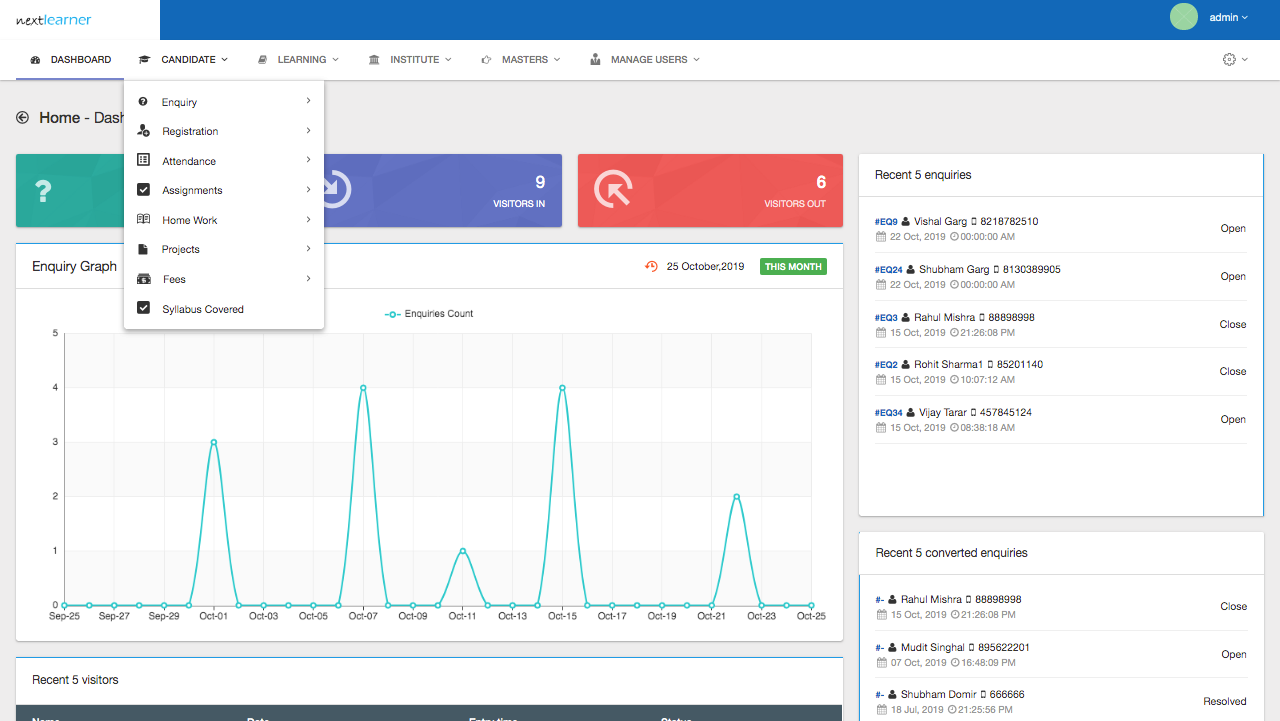1280x721 pixels.
Task: Click the Manage Users person icon
Action: 595,60
